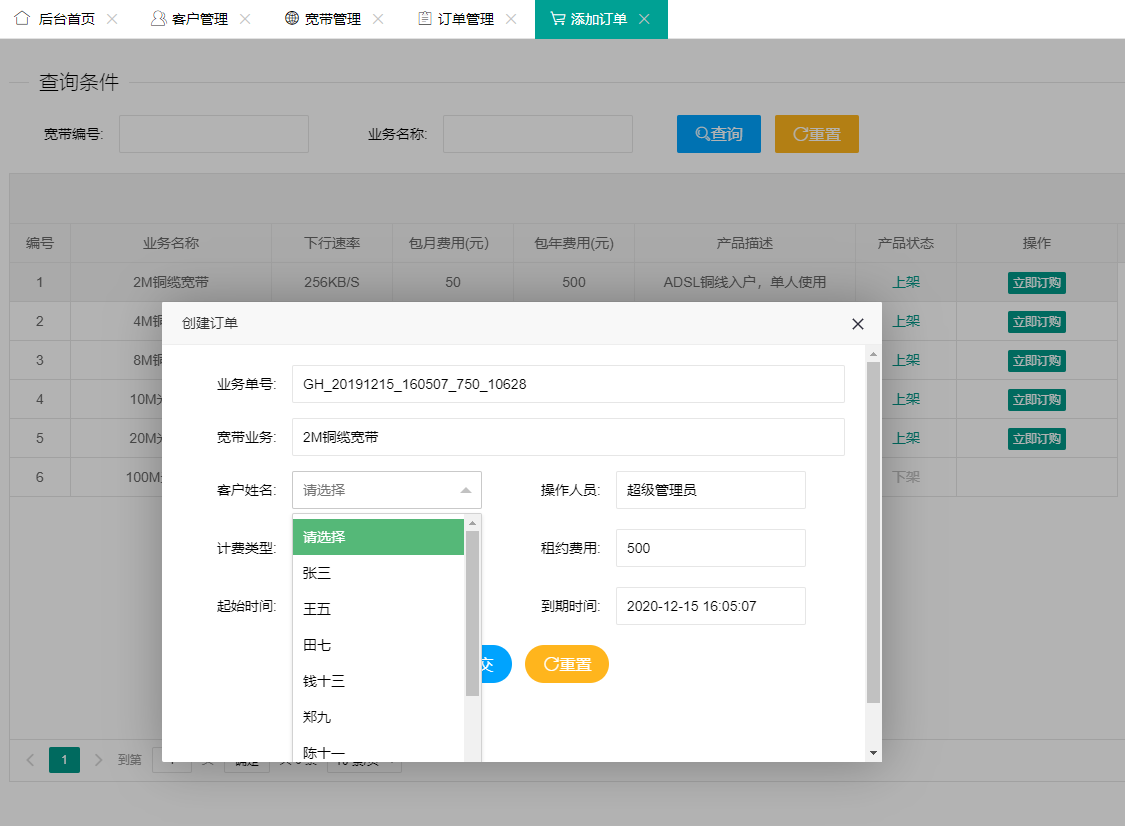Close the 宽带管理 tab with its X
1125x826 pixels.
pyautogui.click(x=378, y=19)
